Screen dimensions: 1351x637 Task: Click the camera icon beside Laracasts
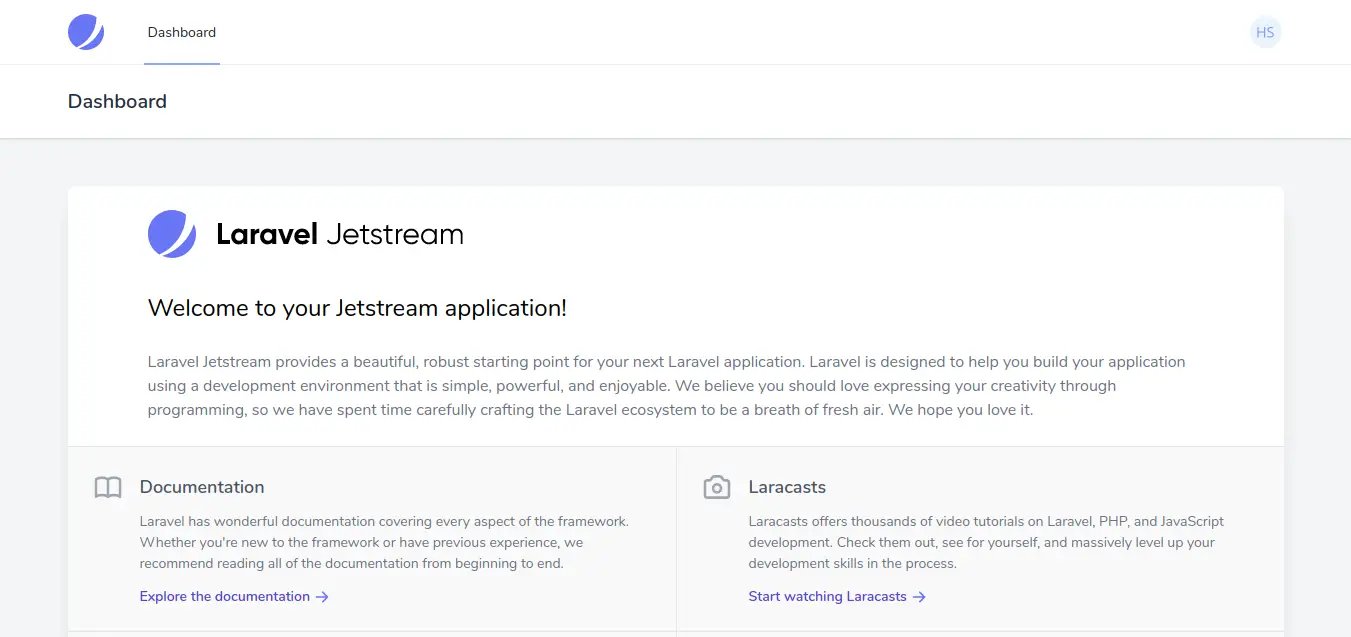click(716, 488)
